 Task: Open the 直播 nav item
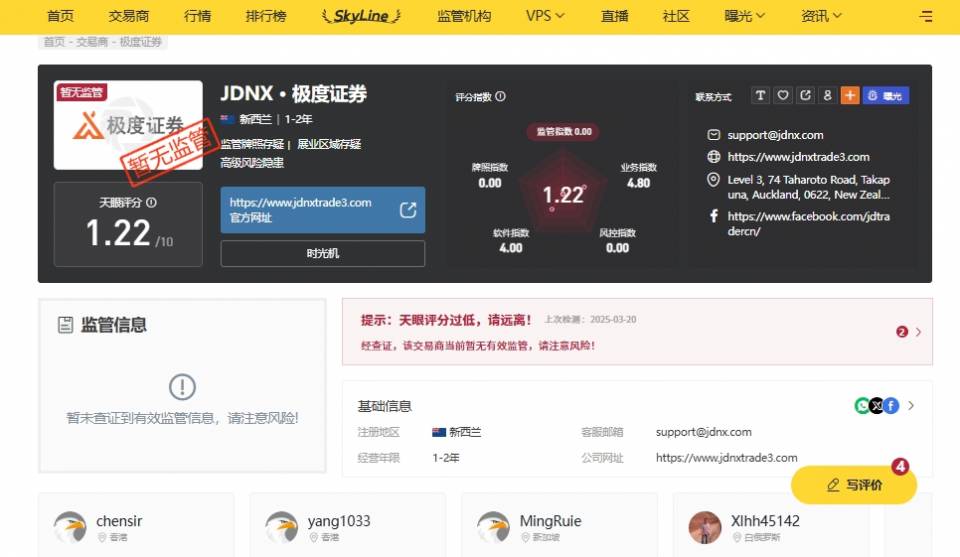tap(614, 16)
